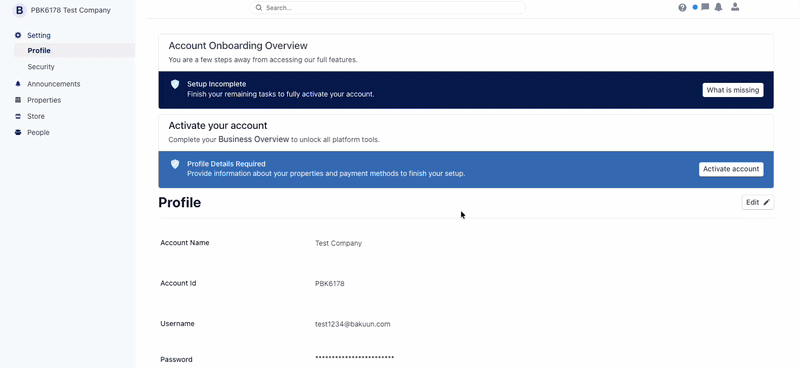Click the masked password value
800x368 pixels.
[355, 357]
